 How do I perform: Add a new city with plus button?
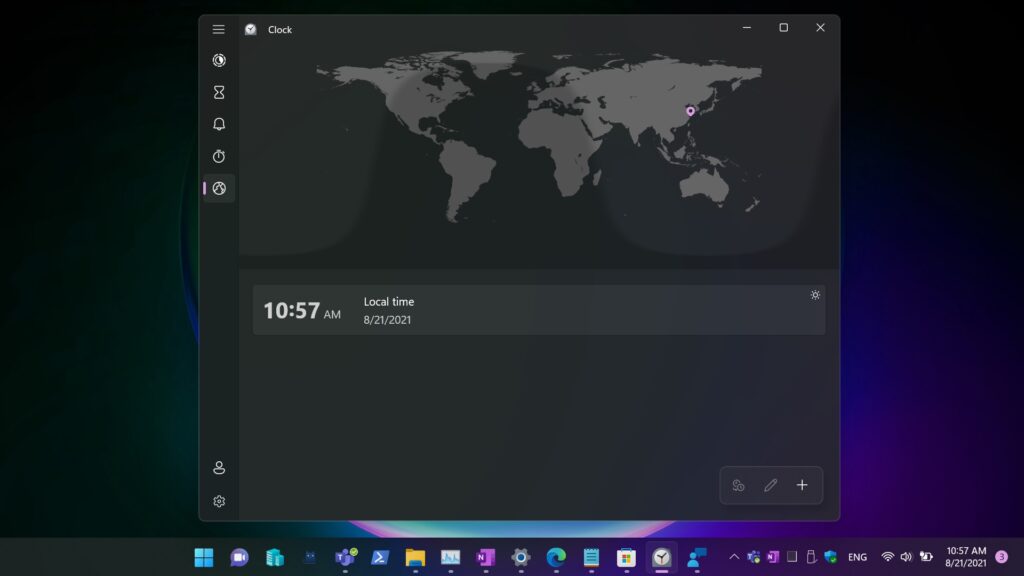[x=802, y=485]
